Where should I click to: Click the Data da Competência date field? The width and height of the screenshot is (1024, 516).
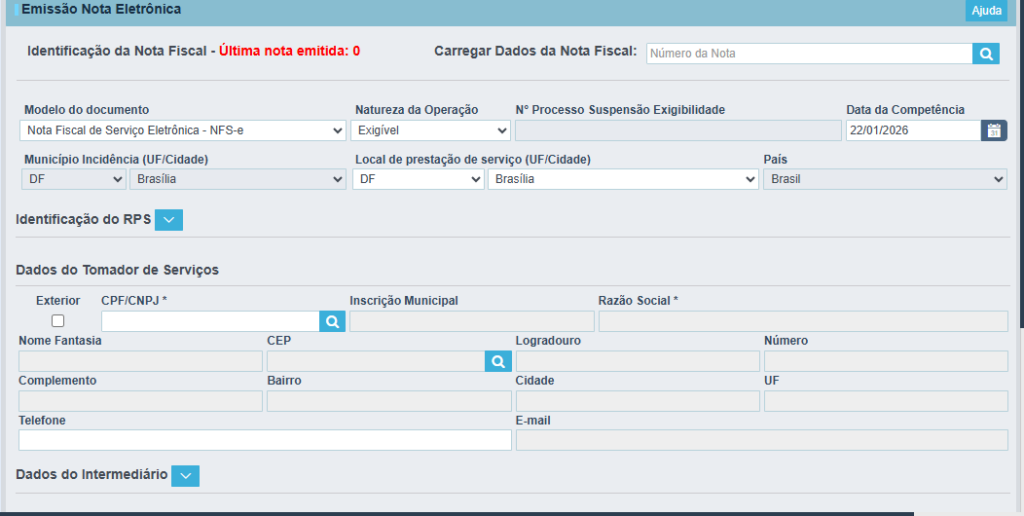pos(912,130)
